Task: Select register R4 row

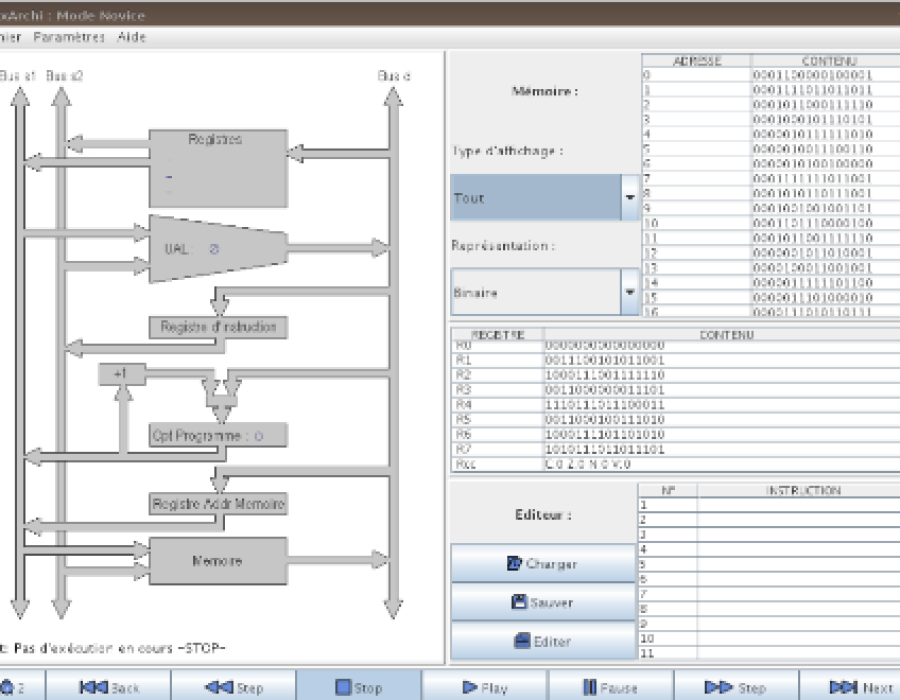Action: click(676, 405)
